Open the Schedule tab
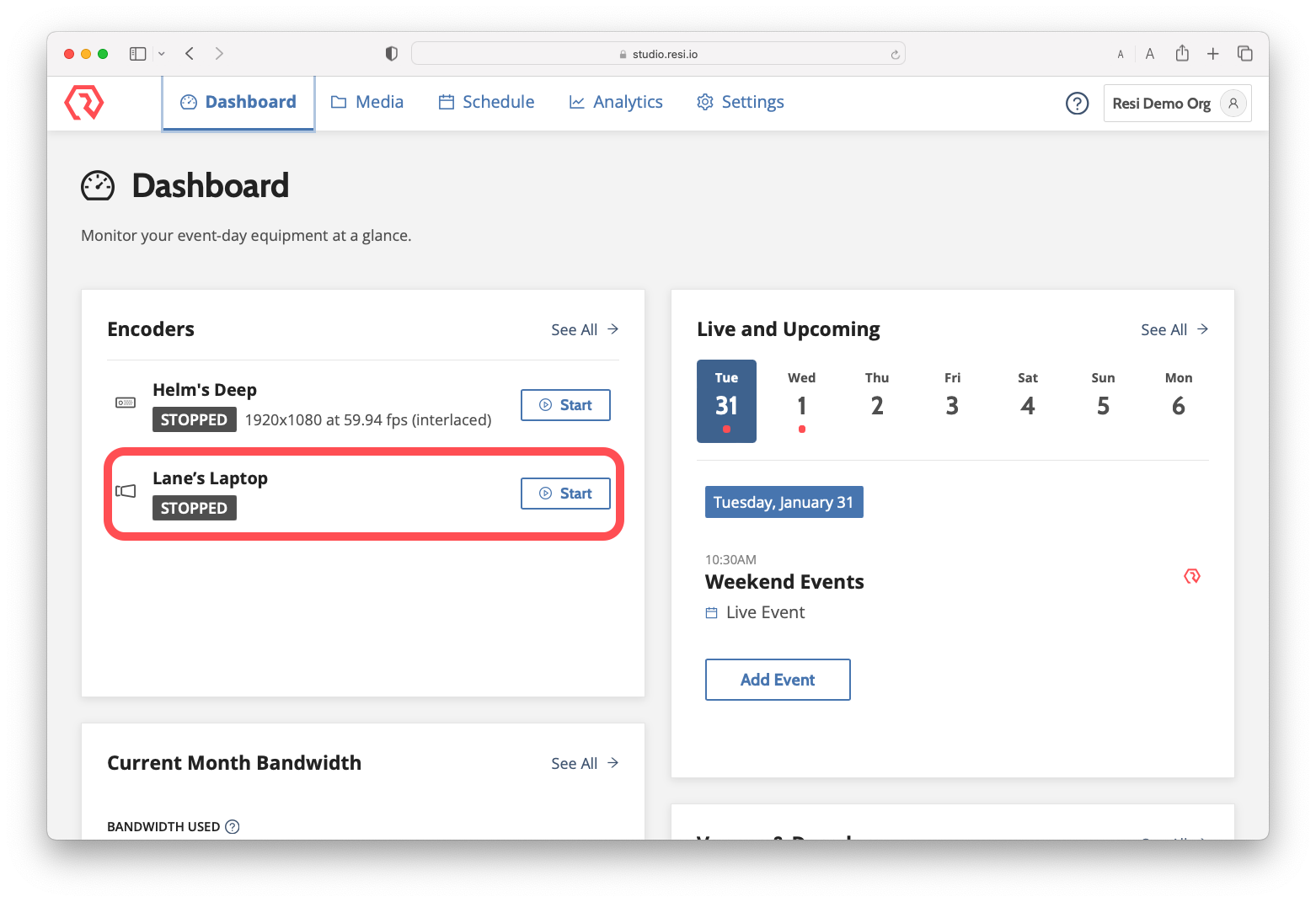The height and width of the screenshot is (902, 1316). (x=486, y=103)
